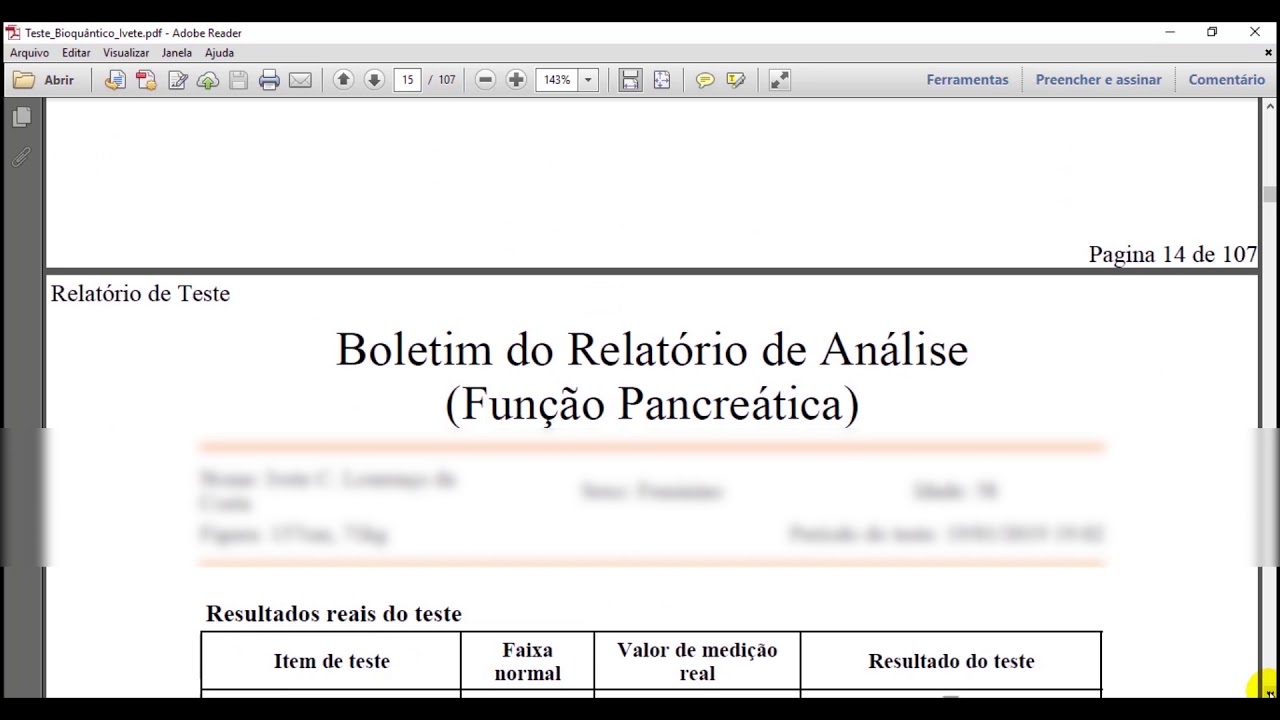1280x720 pixels.
Task: Toggle read mode expand arrows icon
Action: [x=780, y=80]
